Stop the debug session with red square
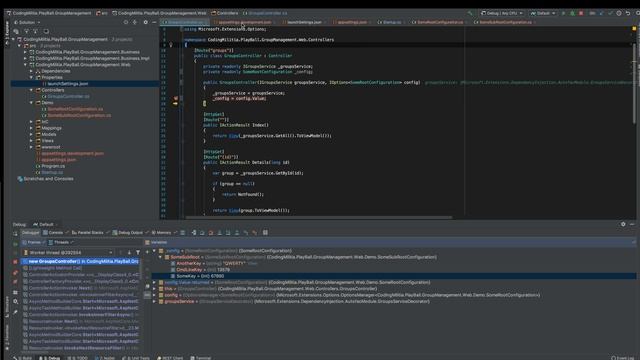Screen dimensions: 640x360 pyautogui.click(x=581, y=13)
